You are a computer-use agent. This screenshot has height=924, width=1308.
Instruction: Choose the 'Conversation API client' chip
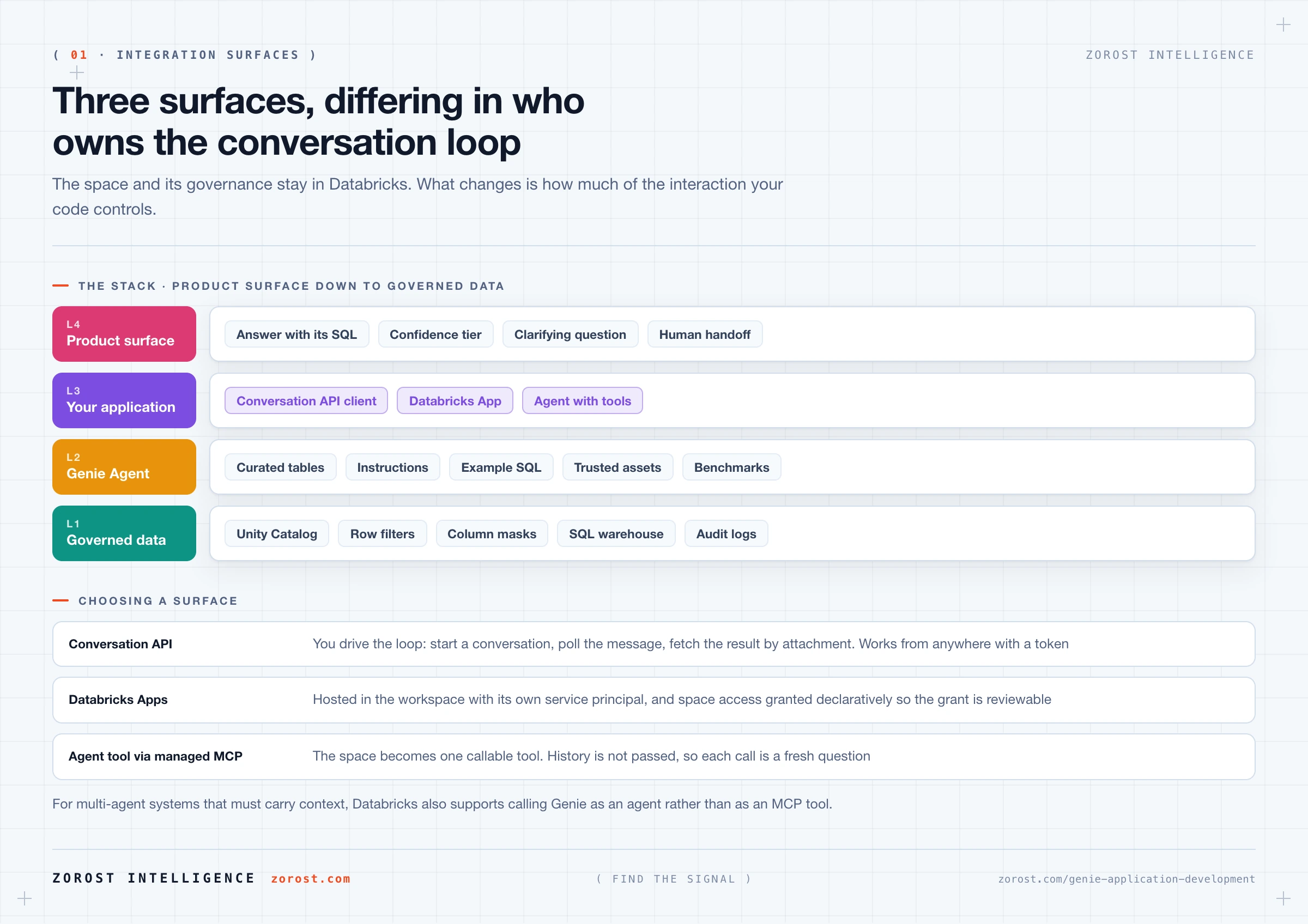(x=306, y=401)
